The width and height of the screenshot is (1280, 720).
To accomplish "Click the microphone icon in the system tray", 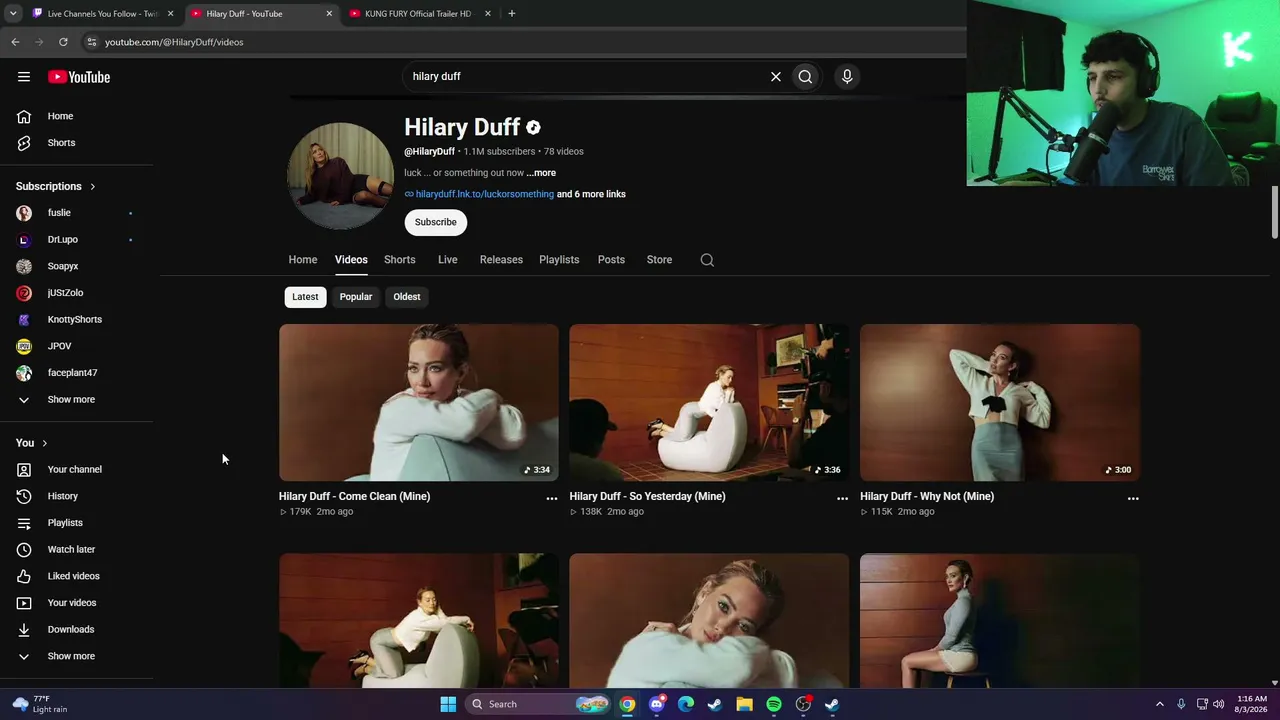I will [x=1181, y=704].
